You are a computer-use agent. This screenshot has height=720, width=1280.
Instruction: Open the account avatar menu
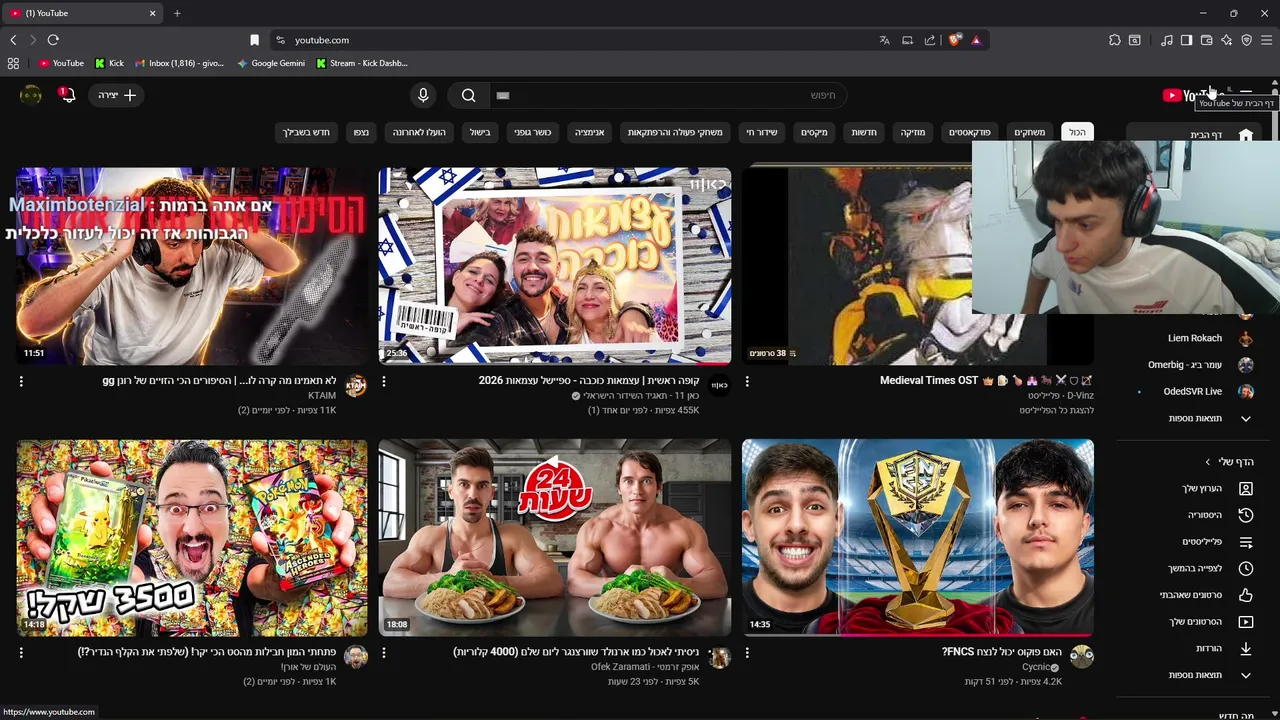[31, 95]
